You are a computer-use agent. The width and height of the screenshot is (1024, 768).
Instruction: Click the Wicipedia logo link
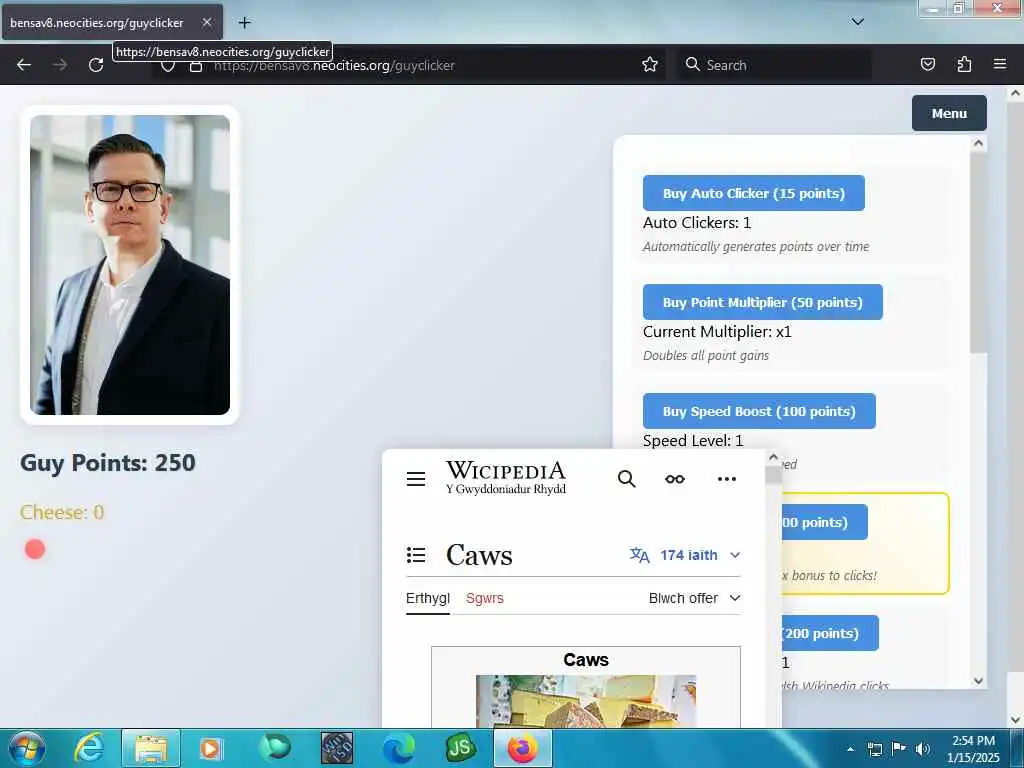pos(505,478)
